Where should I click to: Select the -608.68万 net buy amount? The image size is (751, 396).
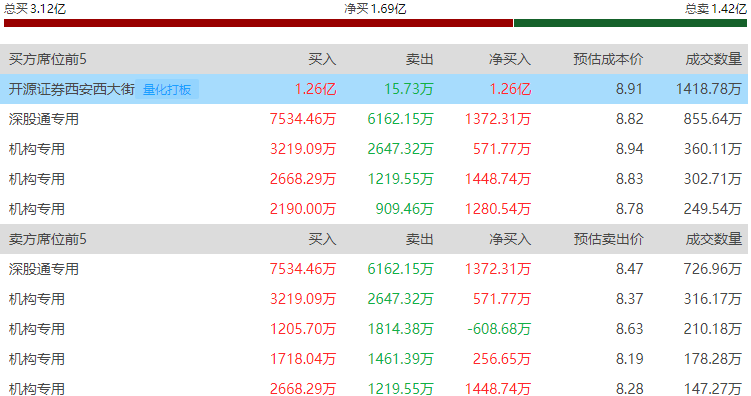point(499,329)
